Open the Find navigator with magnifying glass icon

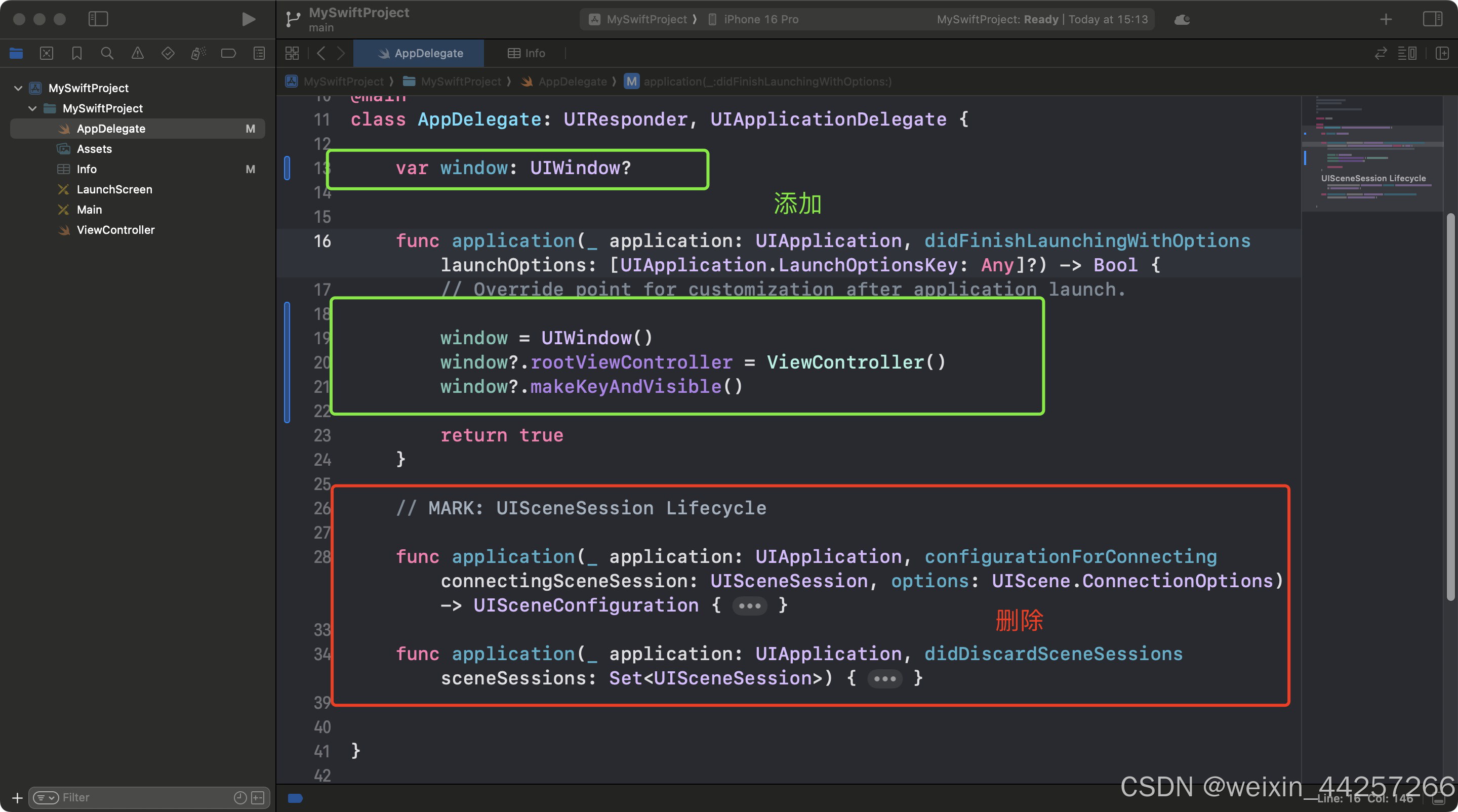(107, 53)
